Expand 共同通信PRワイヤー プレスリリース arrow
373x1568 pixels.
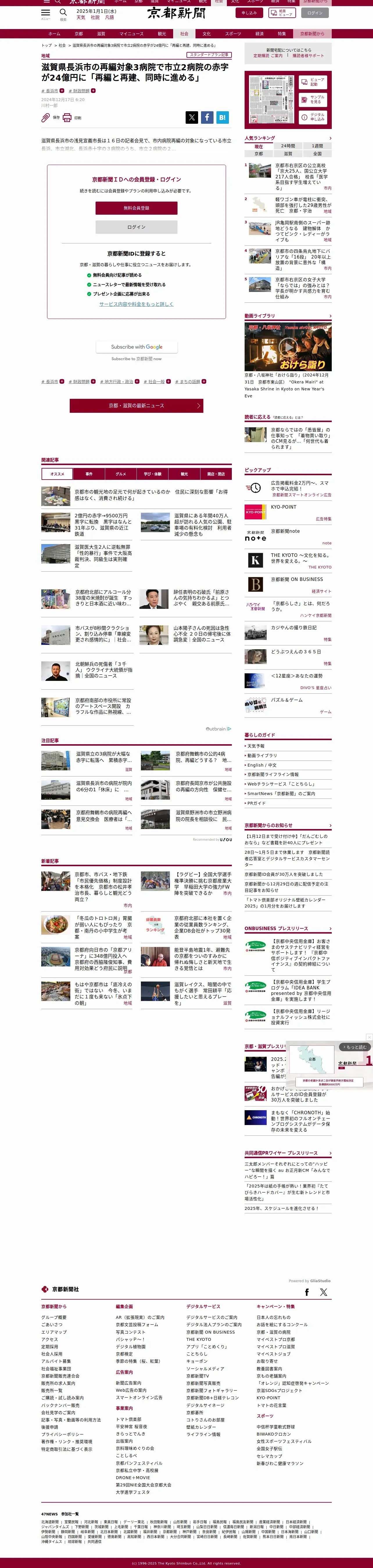click(x=330, y=1153)
